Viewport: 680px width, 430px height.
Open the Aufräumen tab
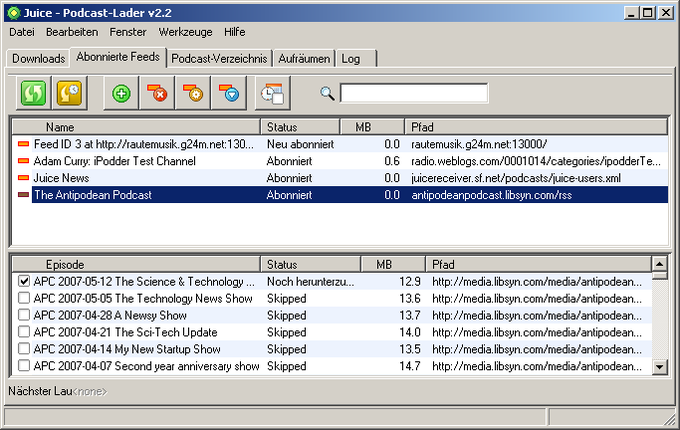click(304, 59)
